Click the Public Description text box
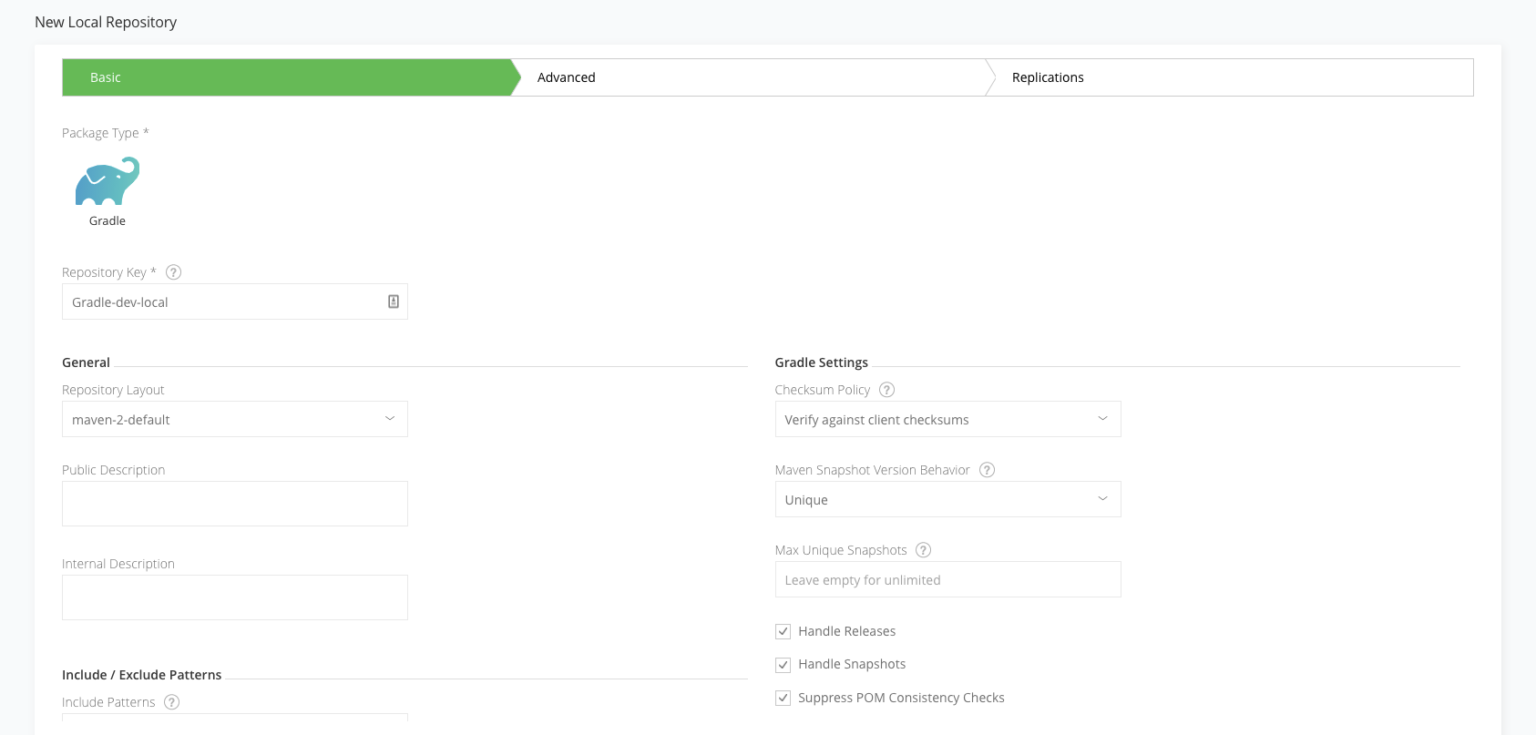Screen dimensions: 1536x735 234,503
